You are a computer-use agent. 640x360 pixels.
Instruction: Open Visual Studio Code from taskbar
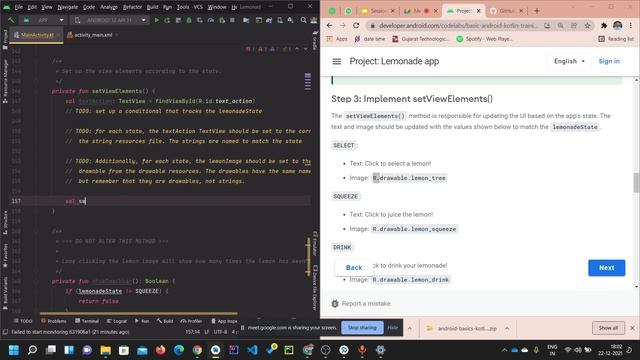click(252, 350)
